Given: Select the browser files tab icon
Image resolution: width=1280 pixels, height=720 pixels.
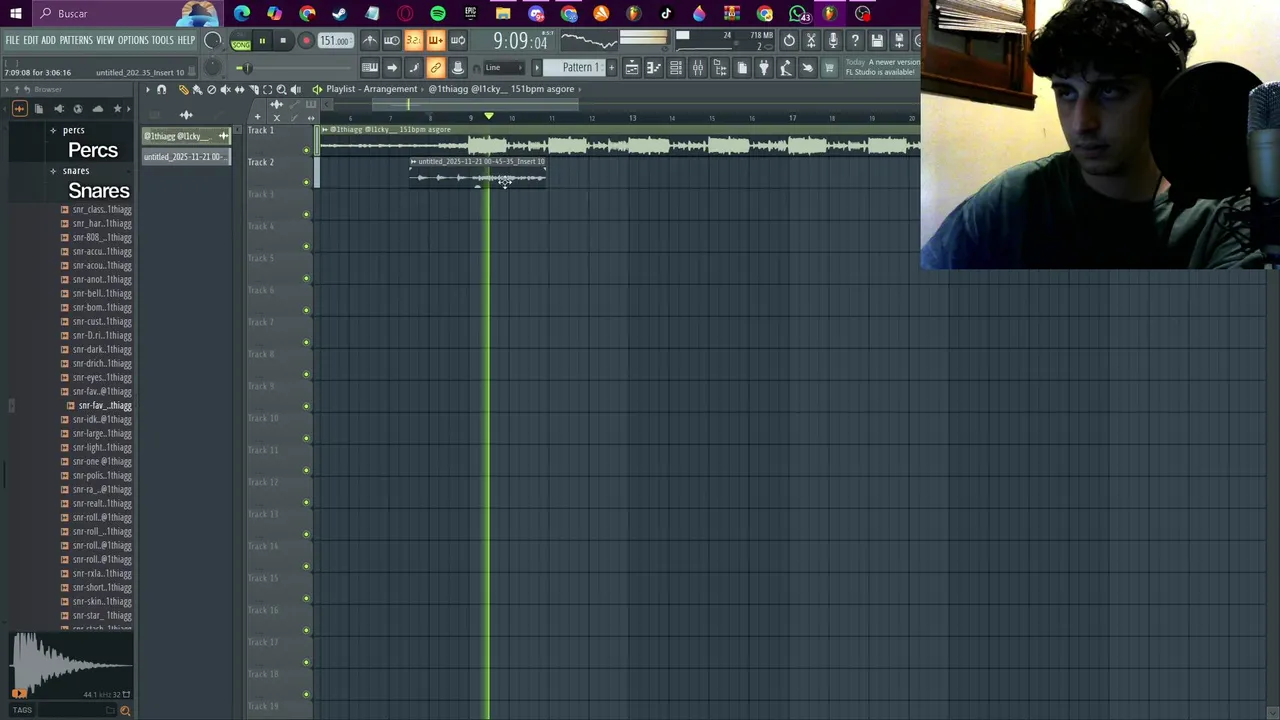Looking at the screenshot, I should [x=39, y=108].
